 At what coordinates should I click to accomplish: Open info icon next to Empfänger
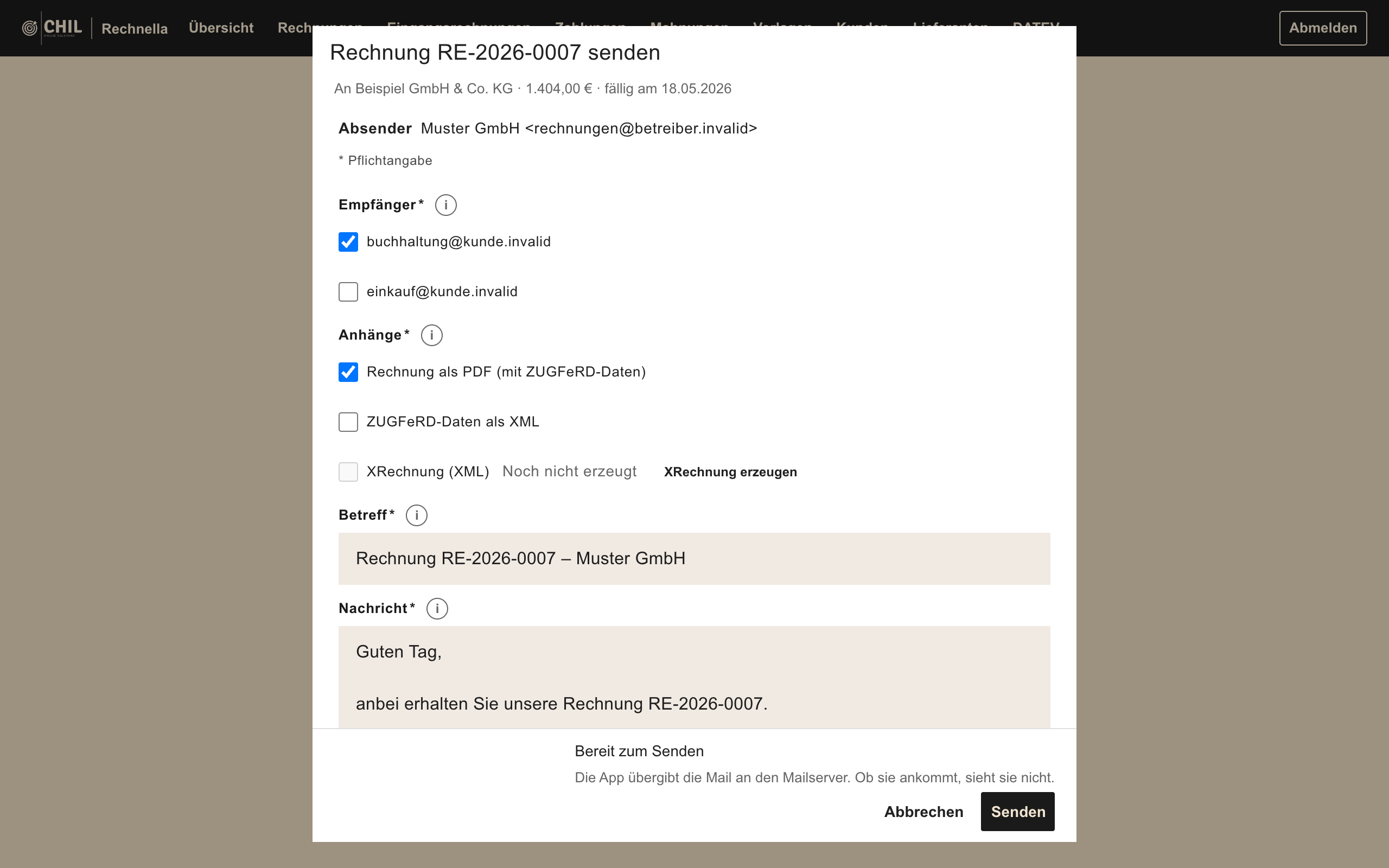(x=445, y=205)
